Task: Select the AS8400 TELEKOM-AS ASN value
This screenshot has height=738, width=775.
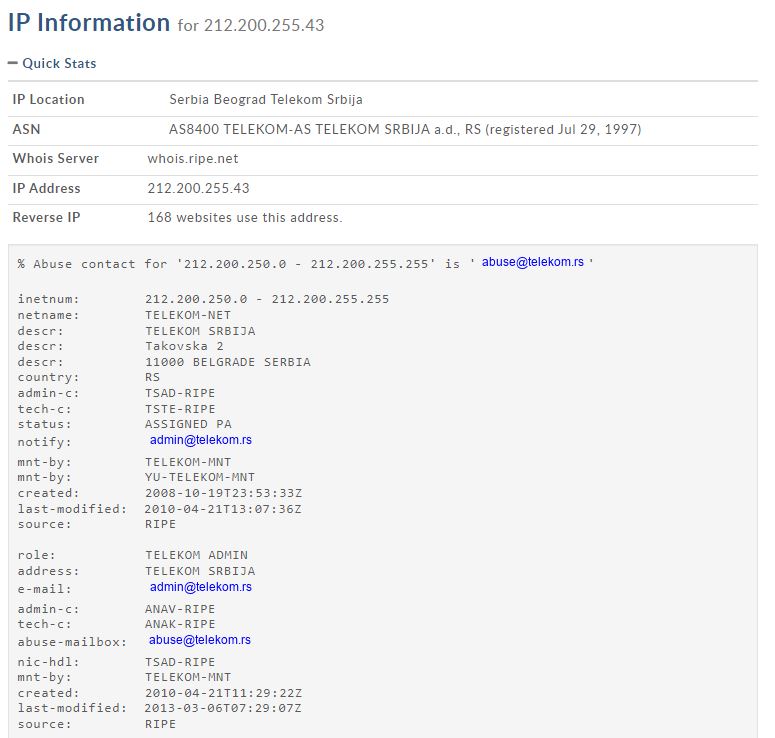Action: [405, 130]
